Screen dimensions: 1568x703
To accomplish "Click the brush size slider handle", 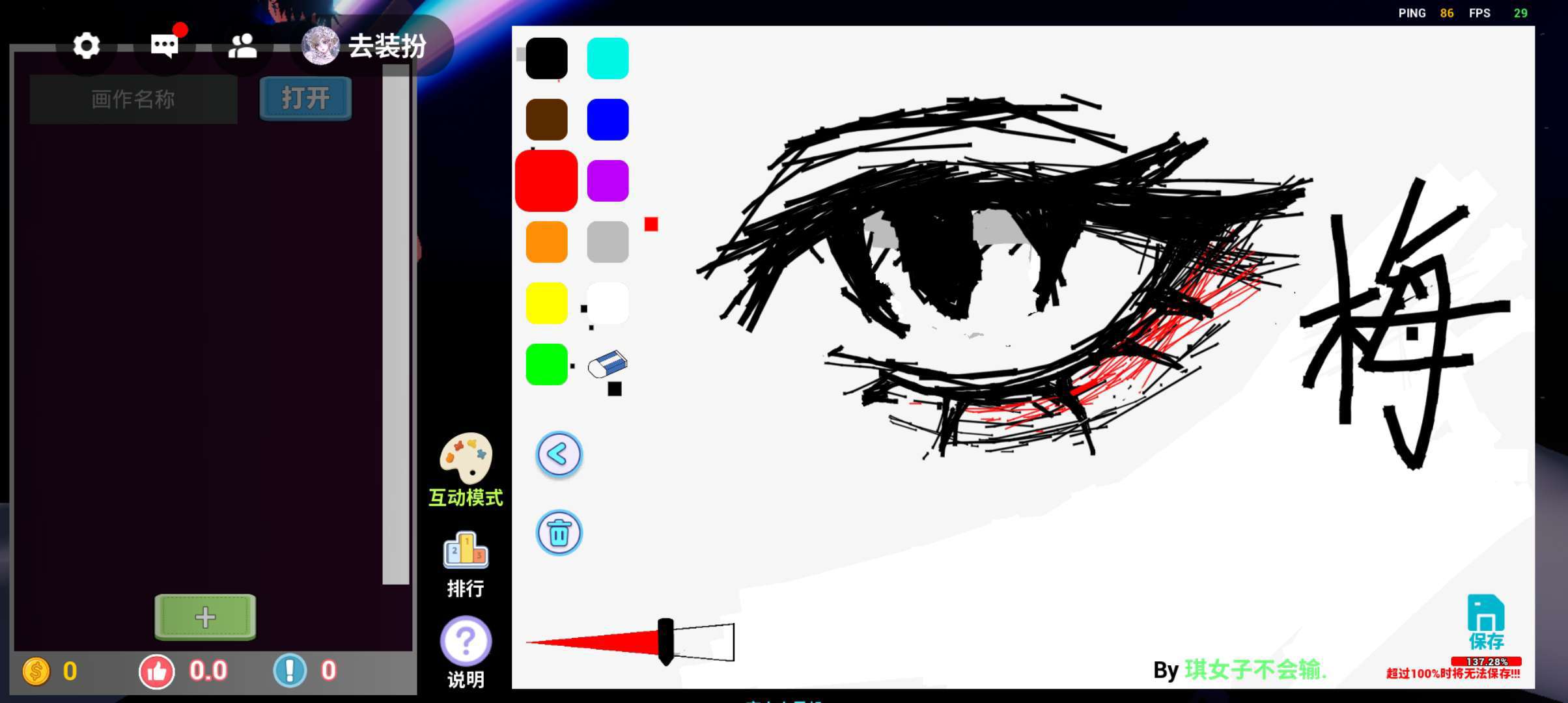I will 665,642.
